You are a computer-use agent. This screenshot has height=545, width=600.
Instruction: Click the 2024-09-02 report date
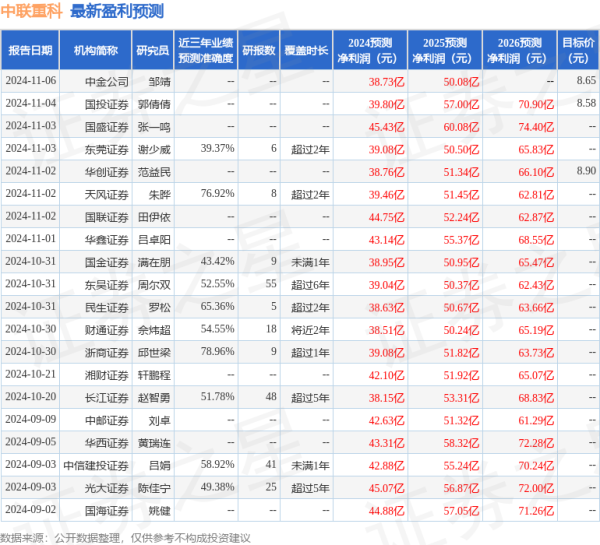pos(31,509)
